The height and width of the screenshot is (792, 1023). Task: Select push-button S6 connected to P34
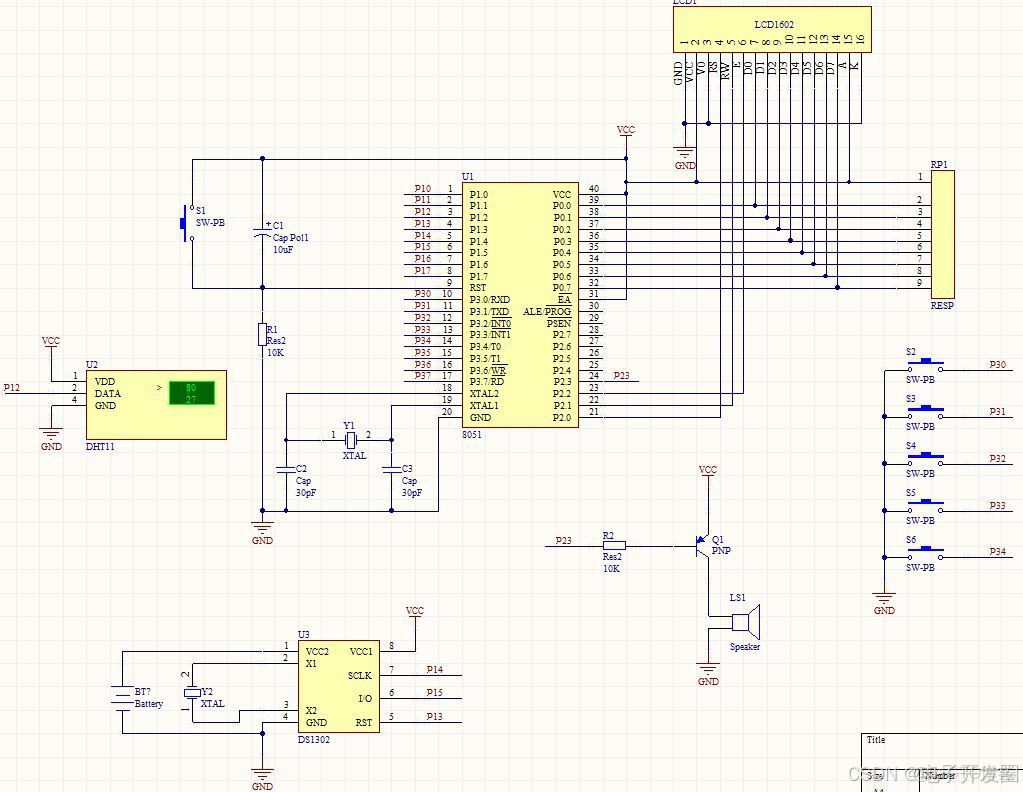click(x=925, y=554)
